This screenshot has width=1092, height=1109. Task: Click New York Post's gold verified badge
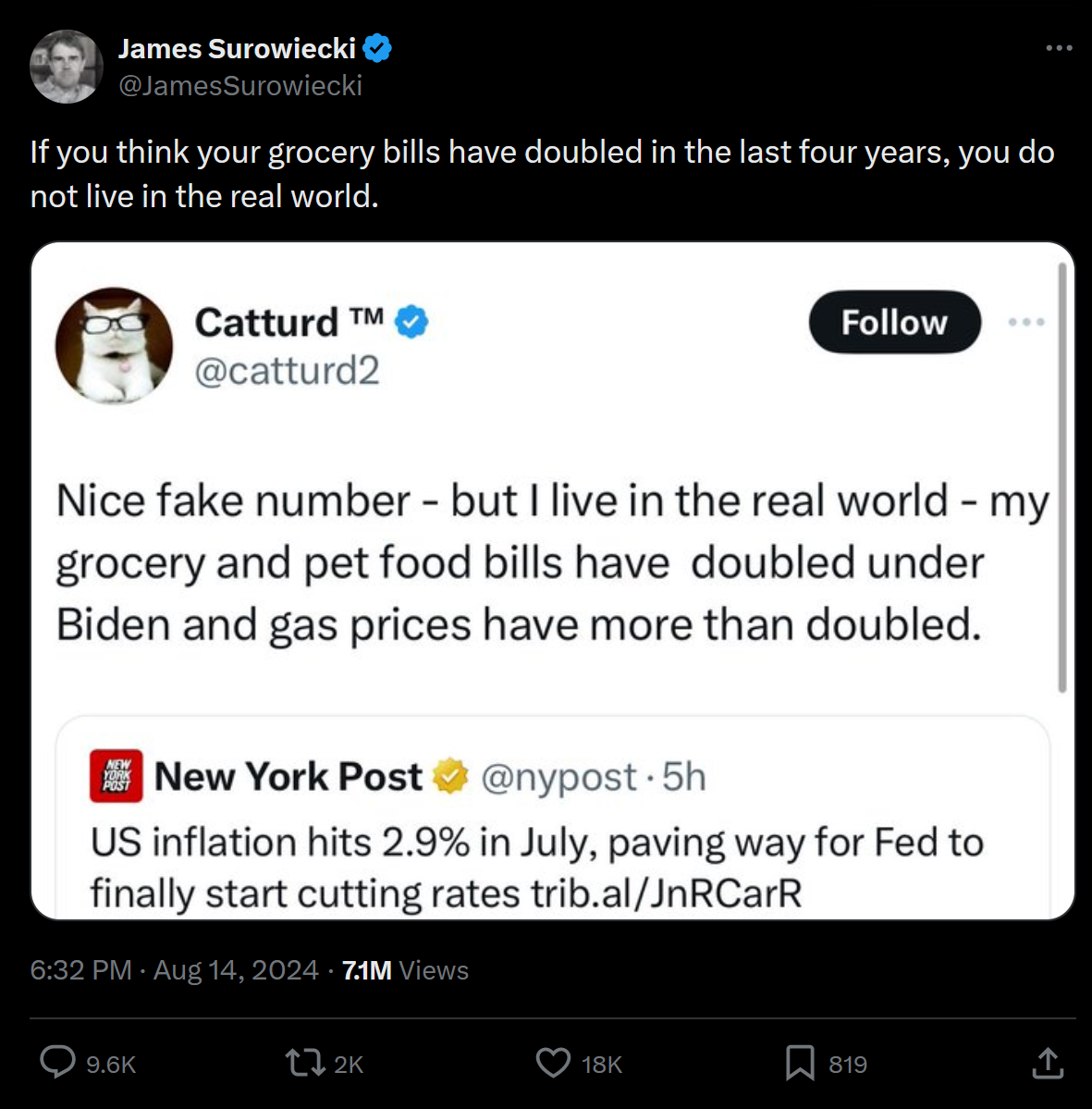tap(450, 776)
